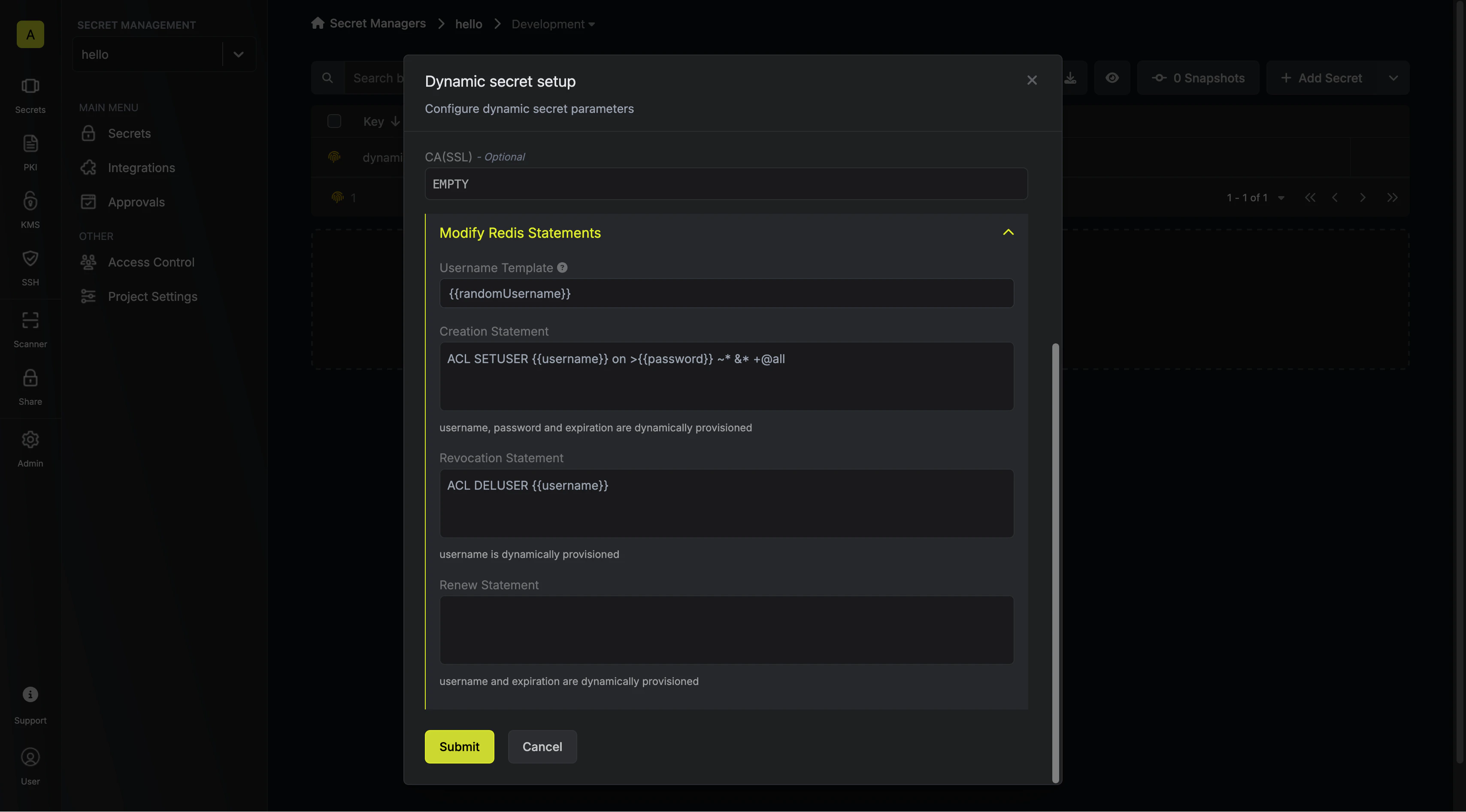This screenshot has width=1466, height=812.
Task: Go to the next page arrow
Action: 1363,197
